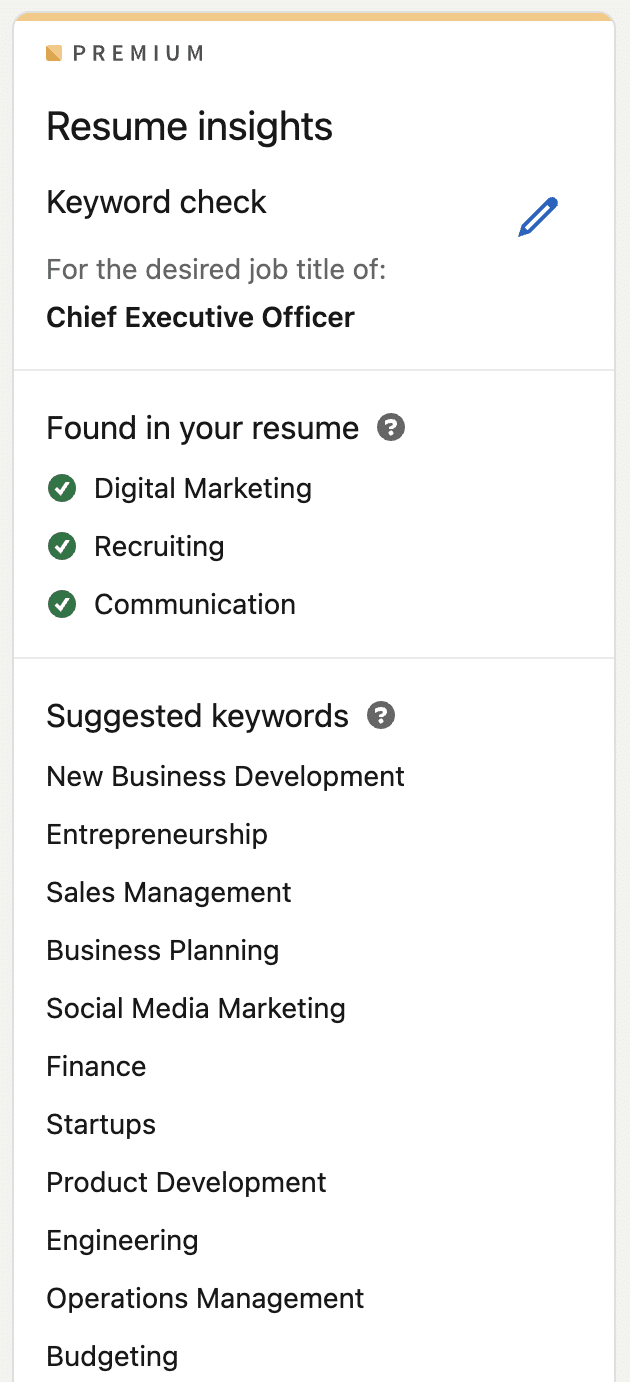Select the Digital Marketing found keyword

[203, 489]
